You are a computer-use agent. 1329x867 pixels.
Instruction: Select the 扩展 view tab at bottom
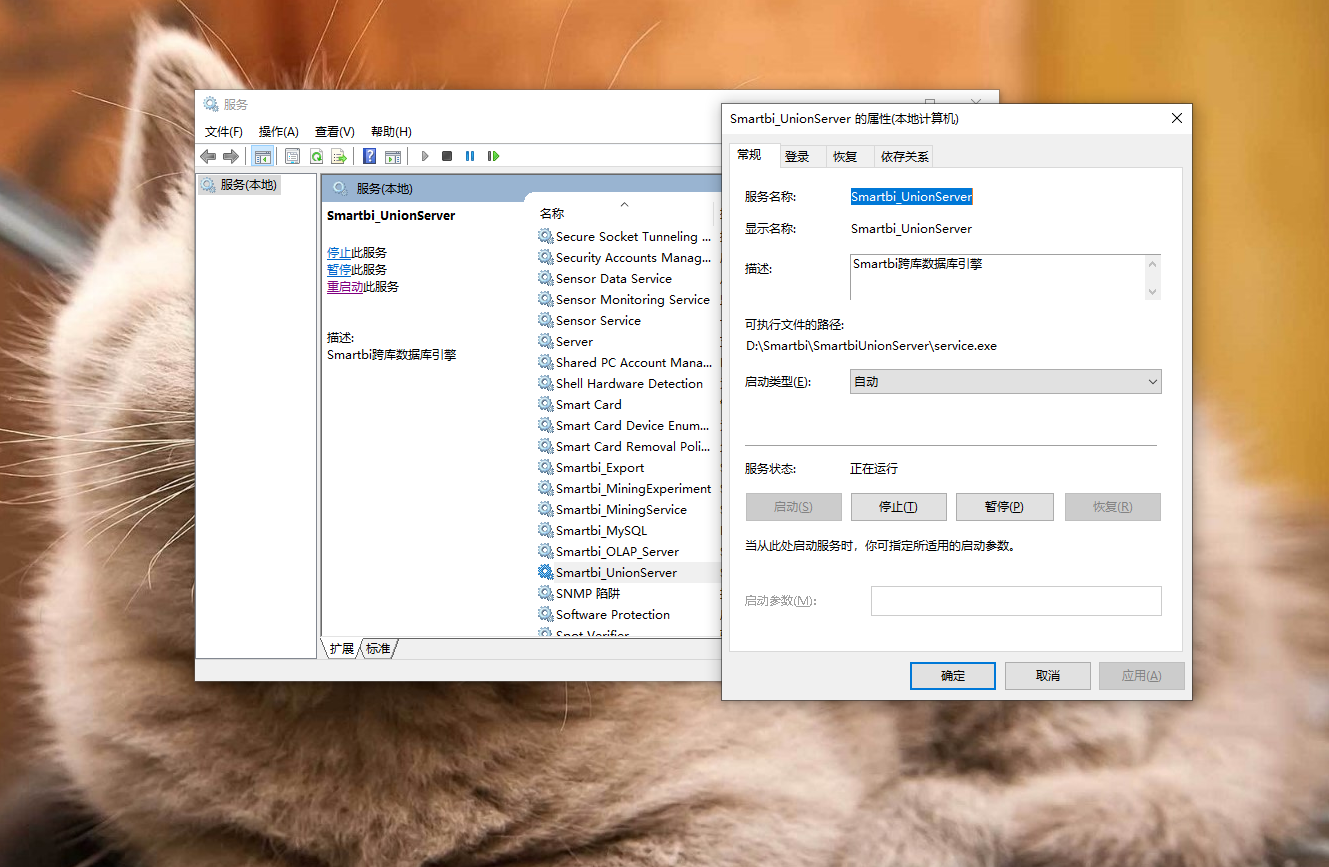342,648
